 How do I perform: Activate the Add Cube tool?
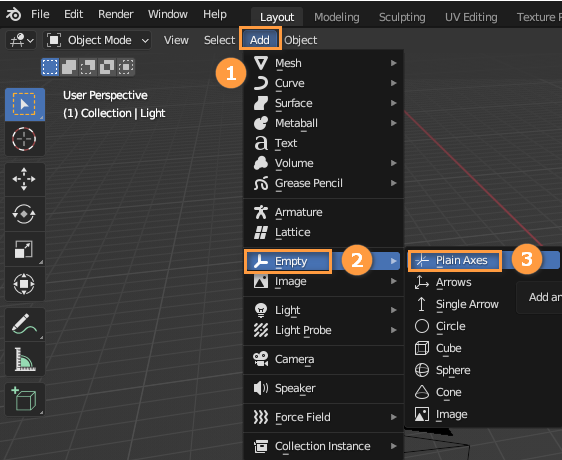click(x=24, y=399)
